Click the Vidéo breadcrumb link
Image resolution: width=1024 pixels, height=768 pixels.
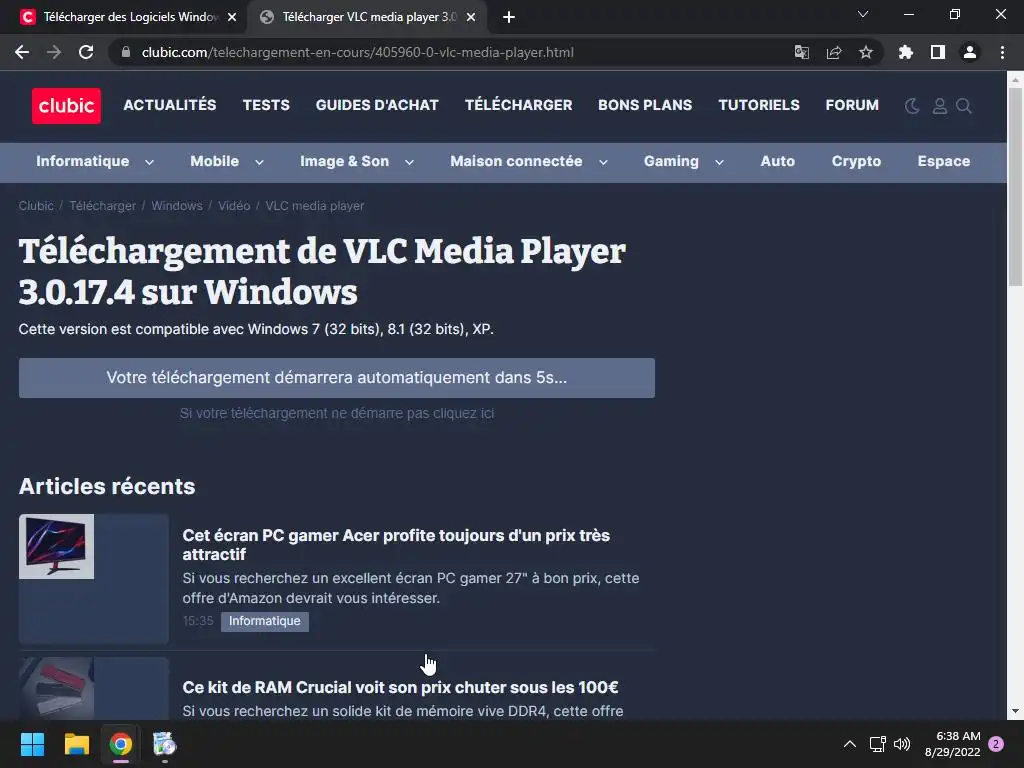(234, 206)
